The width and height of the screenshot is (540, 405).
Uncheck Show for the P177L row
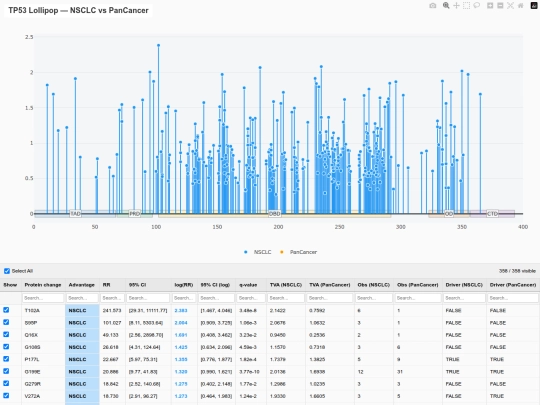pyautogui.click(x=6, y=359)
